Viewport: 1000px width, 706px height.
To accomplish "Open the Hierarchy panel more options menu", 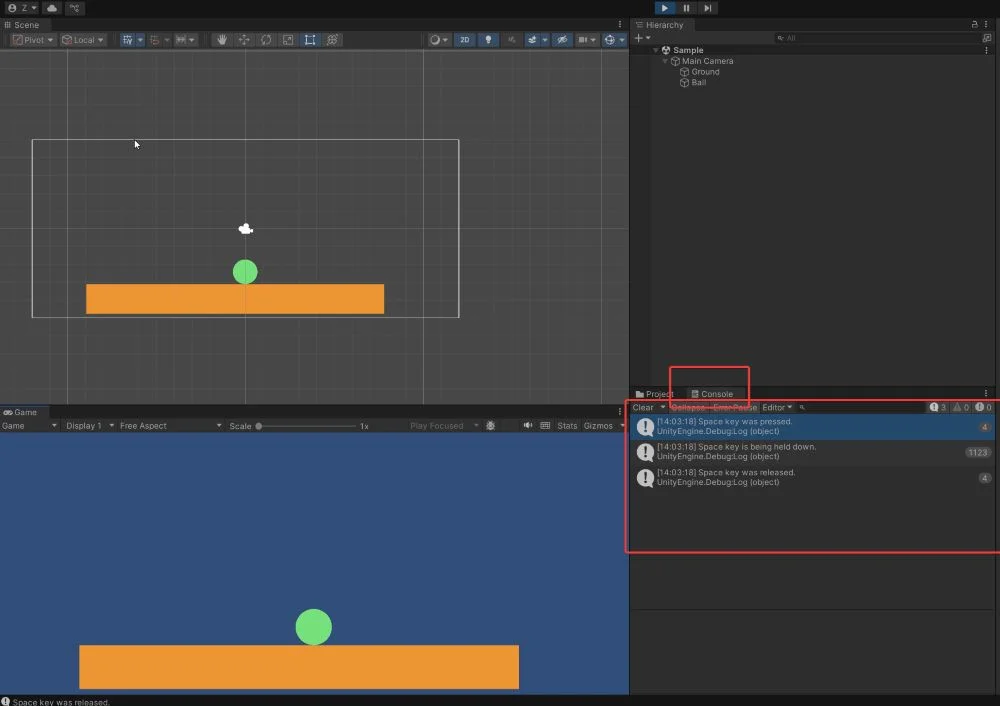I will point(986,25).
